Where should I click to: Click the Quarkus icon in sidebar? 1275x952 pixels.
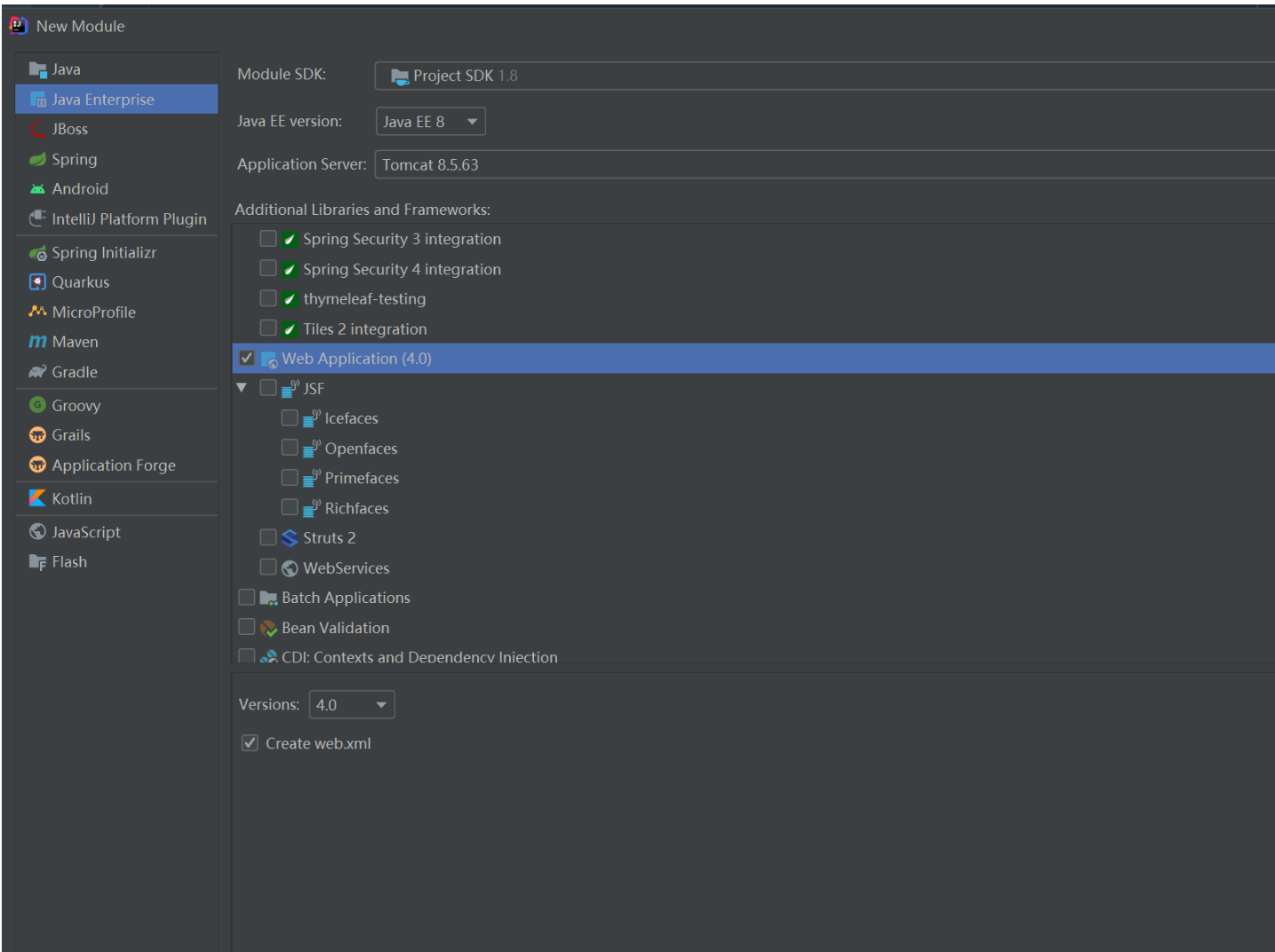[37, 282]
